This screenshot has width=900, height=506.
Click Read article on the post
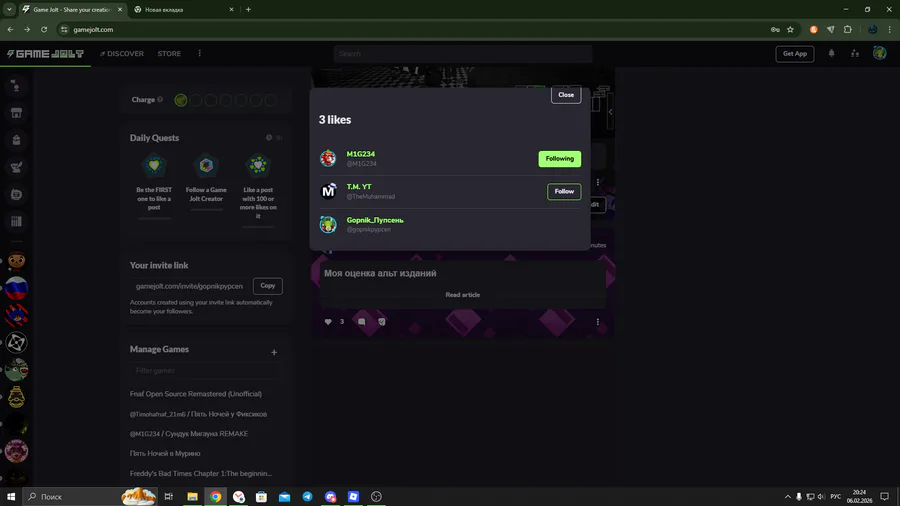coord(463,295)
